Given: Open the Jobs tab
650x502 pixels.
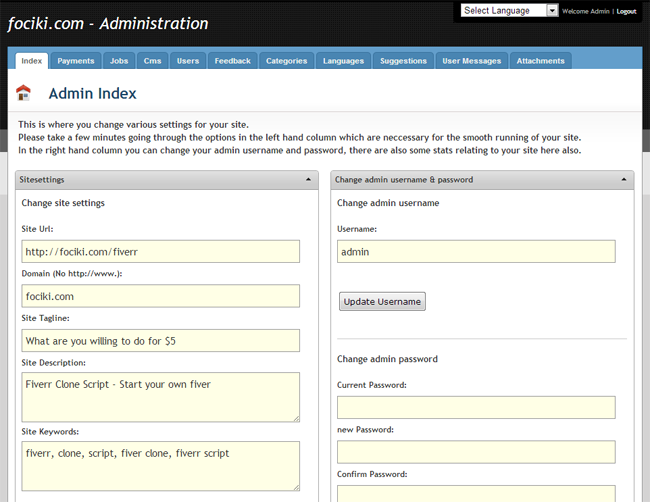Looking at the screenshot, I should click(119, 61).
